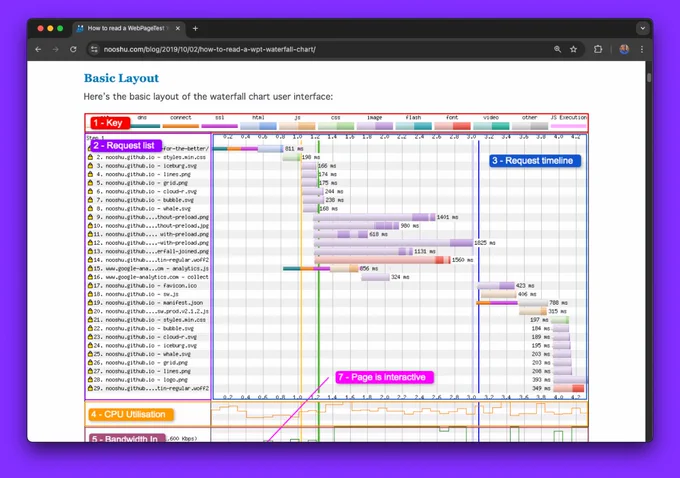Click the 'dns' legend color bar
The height and width of the screenshot is (478, 680).
[x=145, y=126]
